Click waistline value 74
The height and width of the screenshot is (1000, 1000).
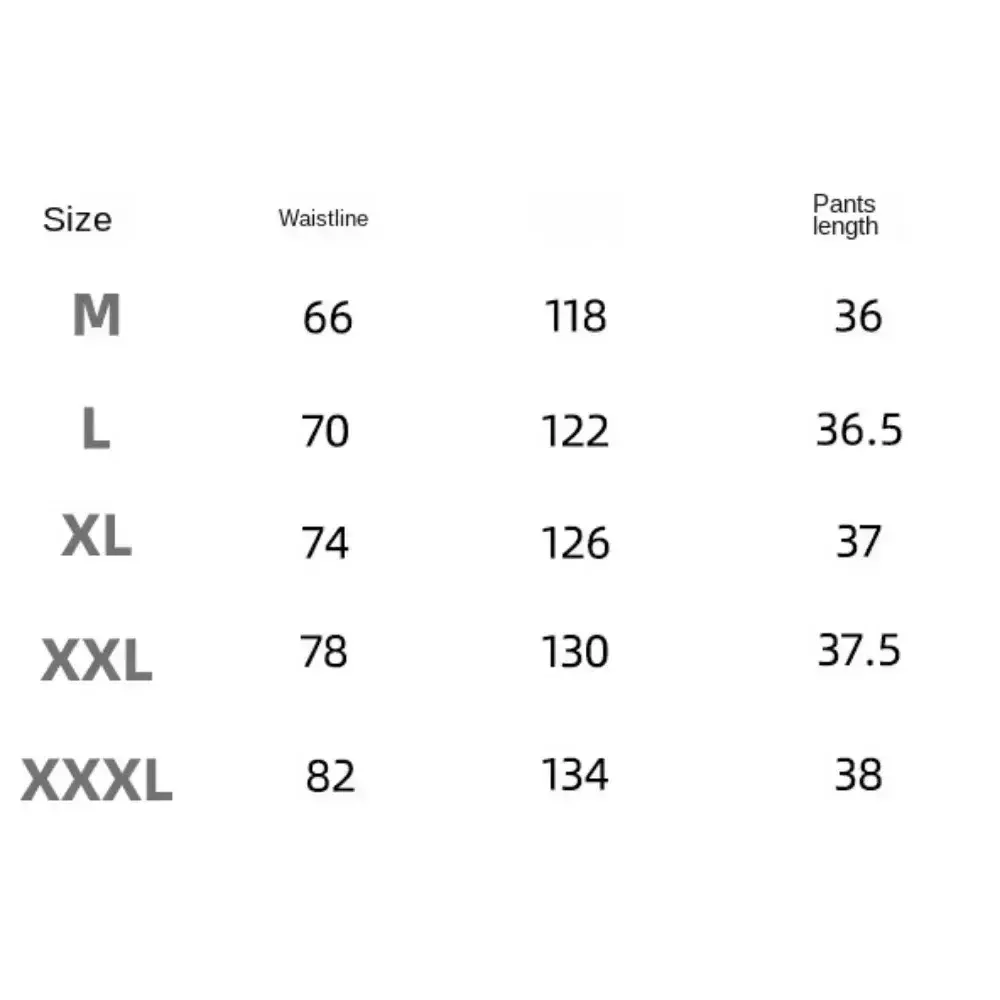tap(325, 543)
